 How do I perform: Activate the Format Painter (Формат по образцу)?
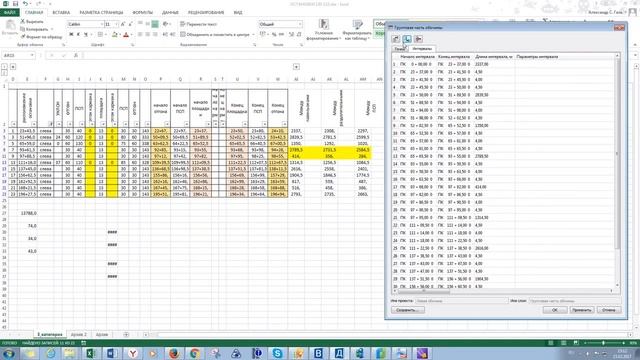click(41, 37)
